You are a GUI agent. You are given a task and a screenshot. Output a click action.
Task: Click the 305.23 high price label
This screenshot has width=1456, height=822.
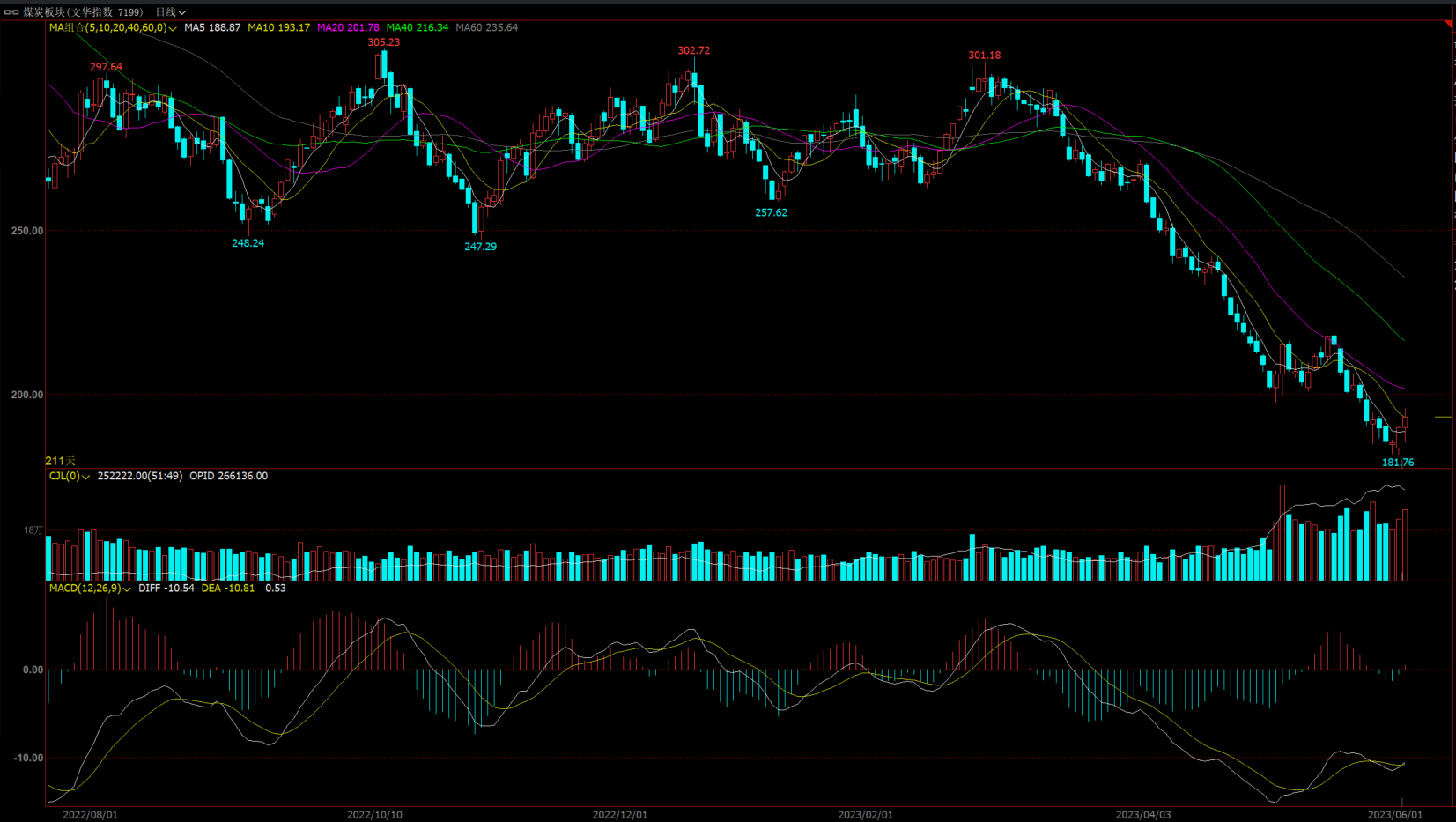383,42
